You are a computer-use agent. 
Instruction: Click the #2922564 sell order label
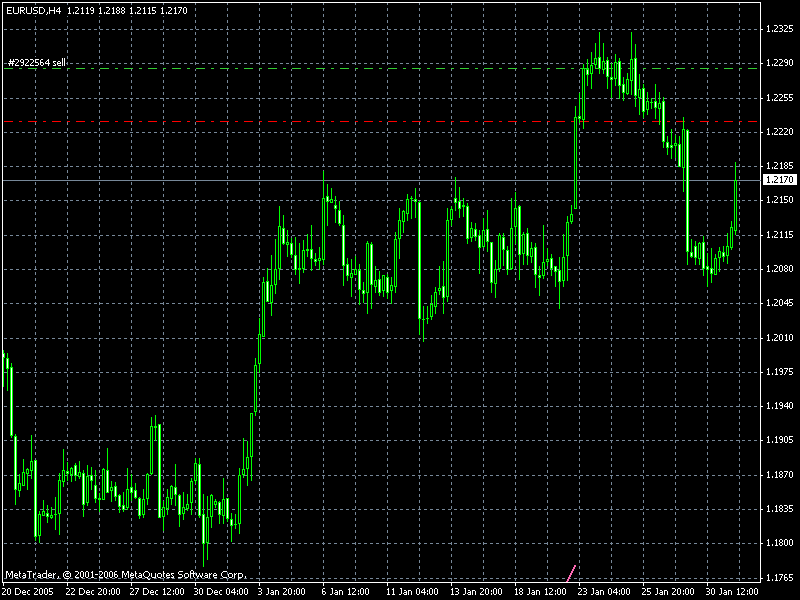[37, 63]
